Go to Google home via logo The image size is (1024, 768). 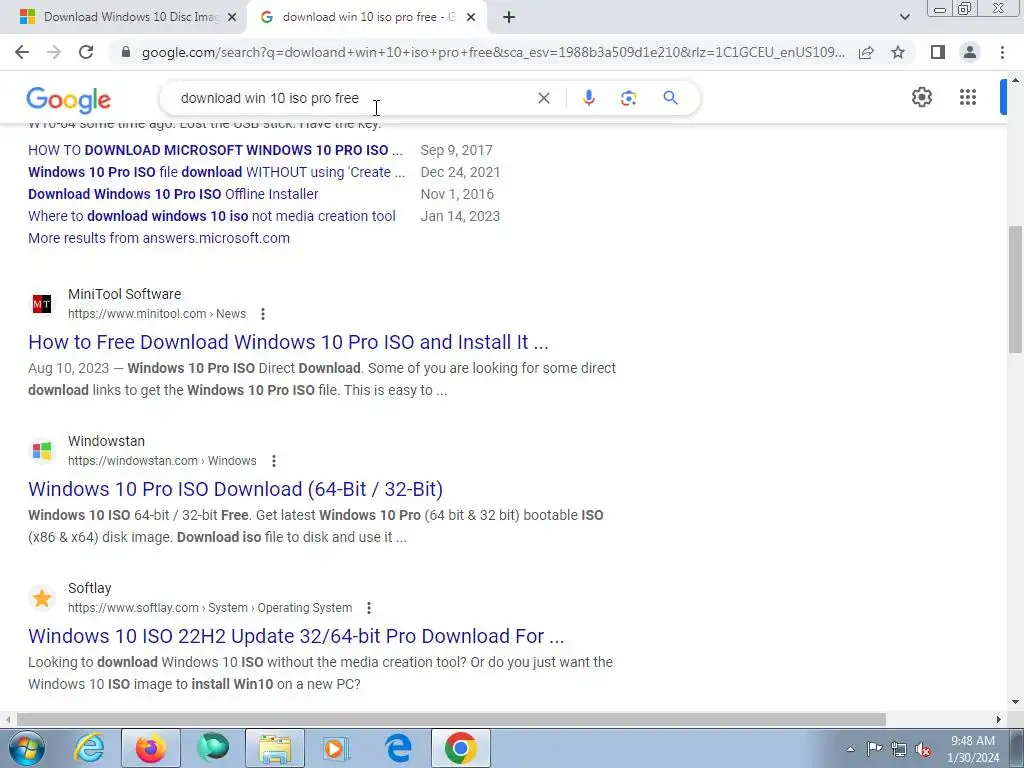pyautogui.click(x=69, y=99)
